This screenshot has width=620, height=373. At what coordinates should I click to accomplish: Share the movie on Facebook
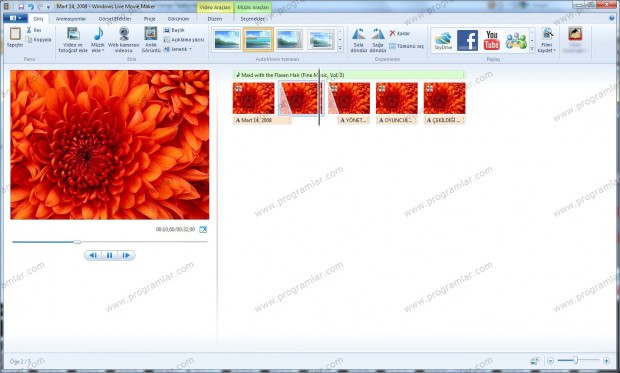pos(467,40)
